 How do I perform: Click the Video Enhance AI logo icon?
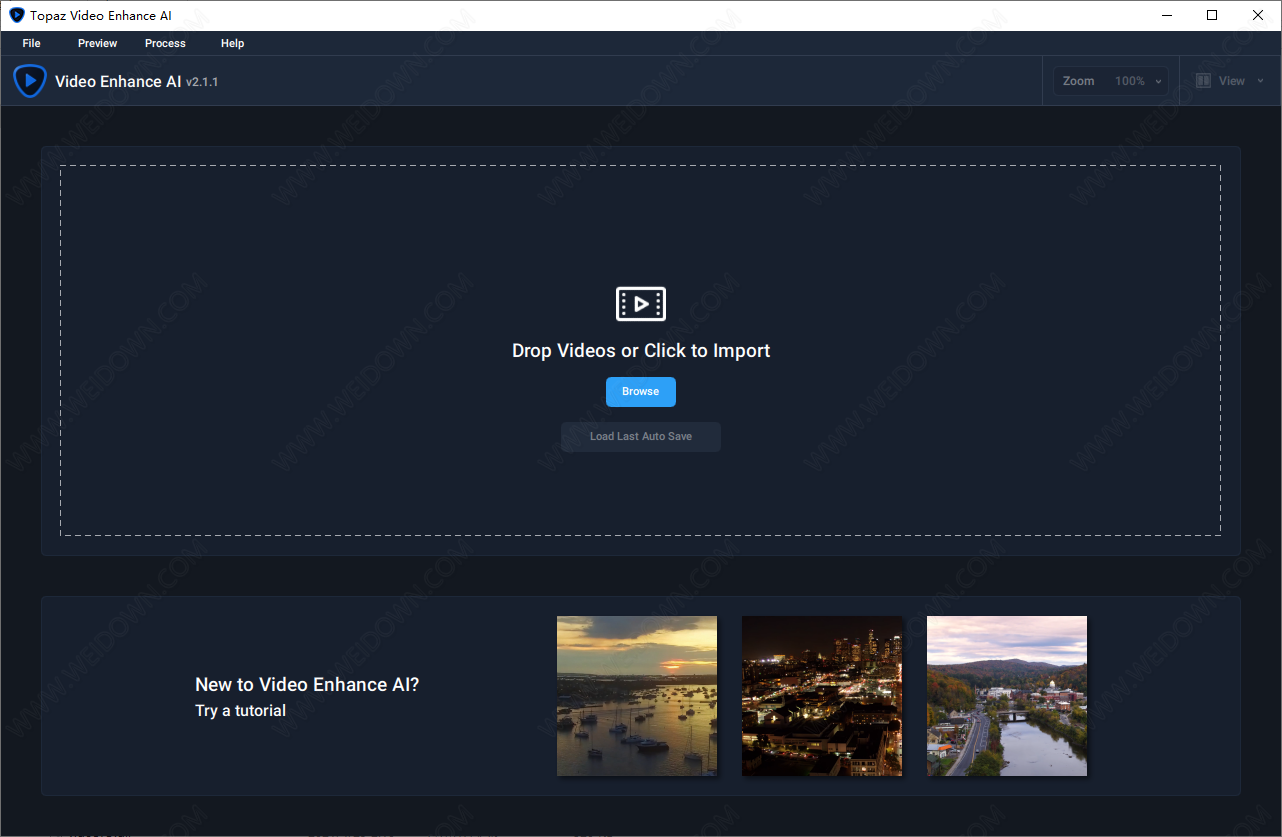point(30,81)
